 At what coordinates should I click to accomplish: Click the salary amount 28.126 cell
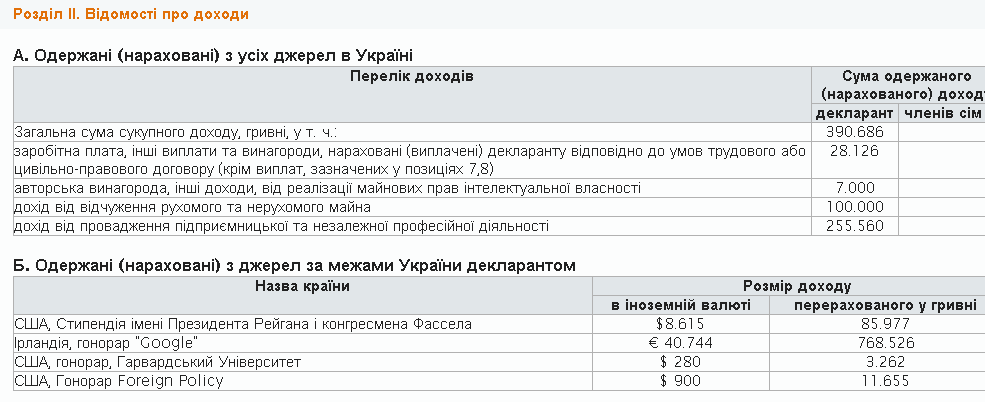point(853,151)
